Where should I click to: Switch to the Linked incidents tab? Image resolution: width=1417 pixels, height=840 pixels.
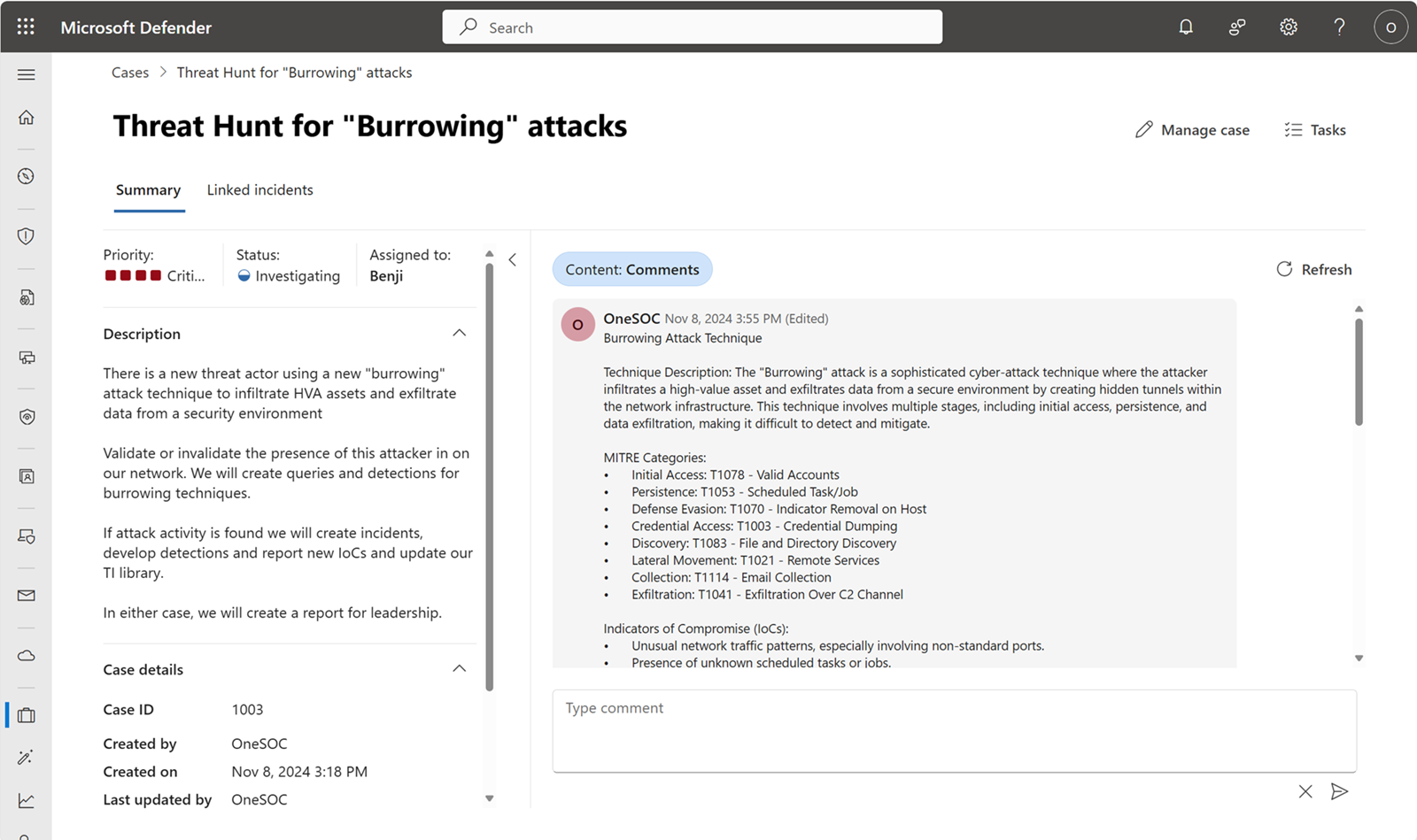tap(259, 190)
